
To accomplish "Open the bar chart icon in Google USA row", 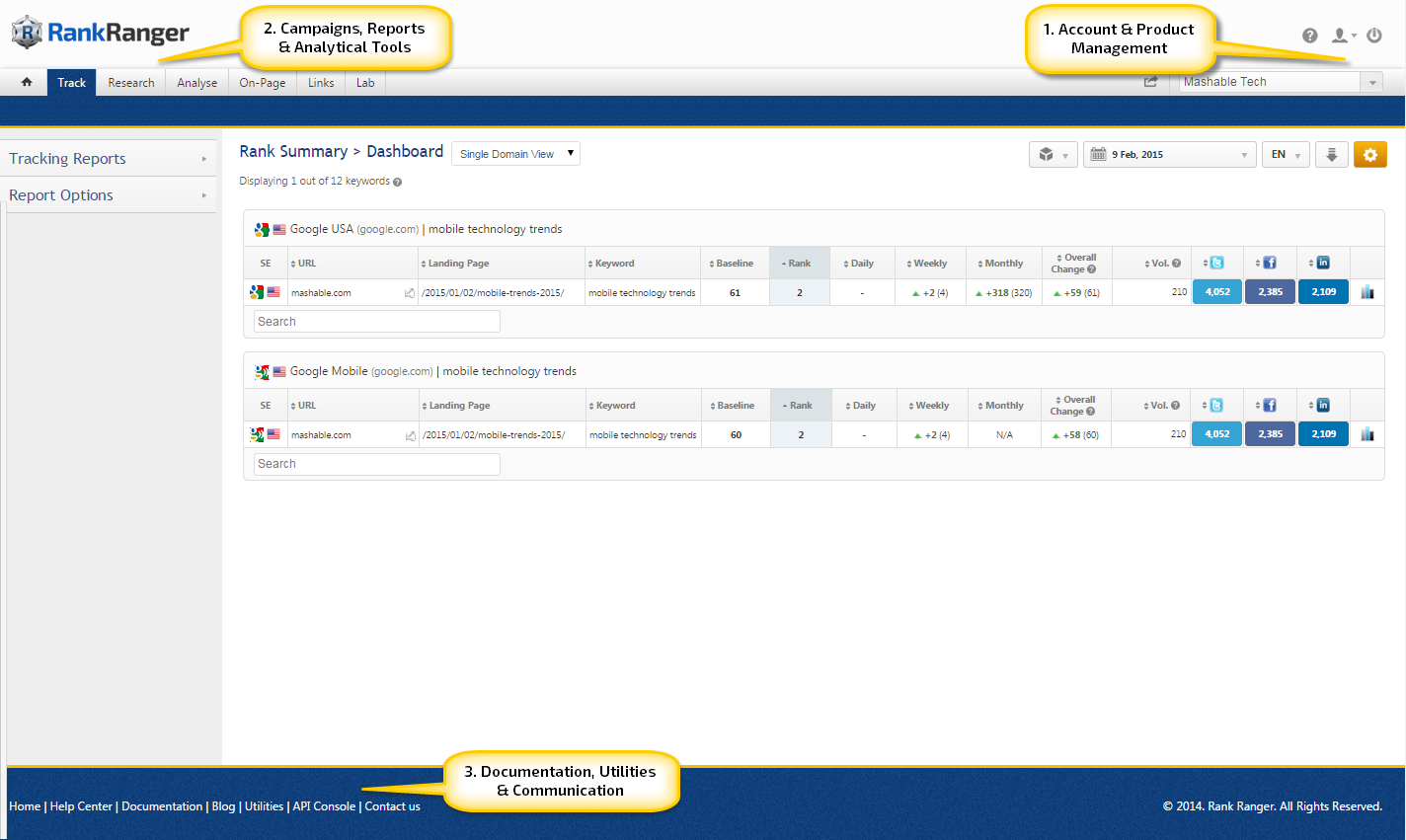I will tap(1367, 292).
